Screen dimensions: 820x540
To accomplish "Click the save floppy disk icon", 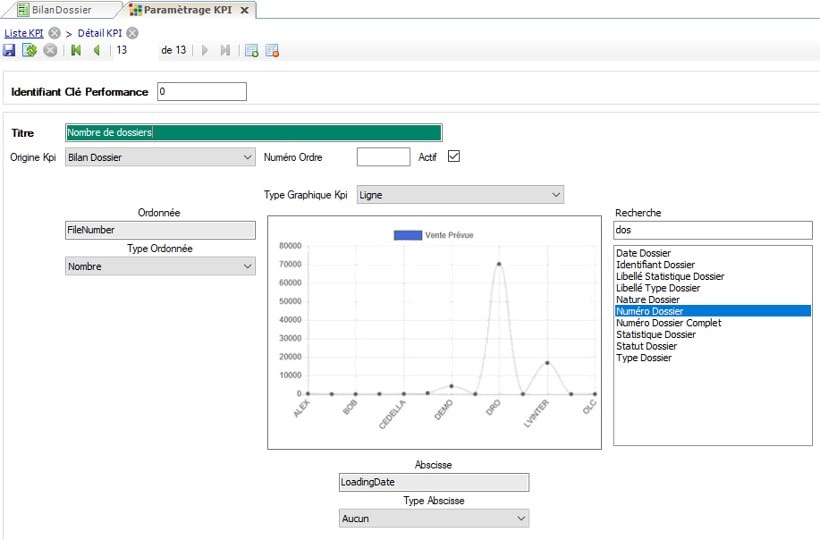I will click(x=9, y=51).
